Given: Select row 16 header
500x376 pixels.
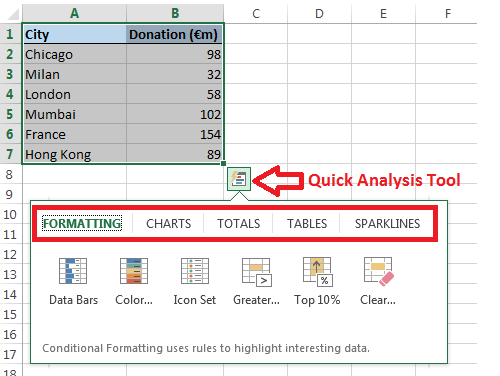Looking at the screenshot, I should coord(10,334).
